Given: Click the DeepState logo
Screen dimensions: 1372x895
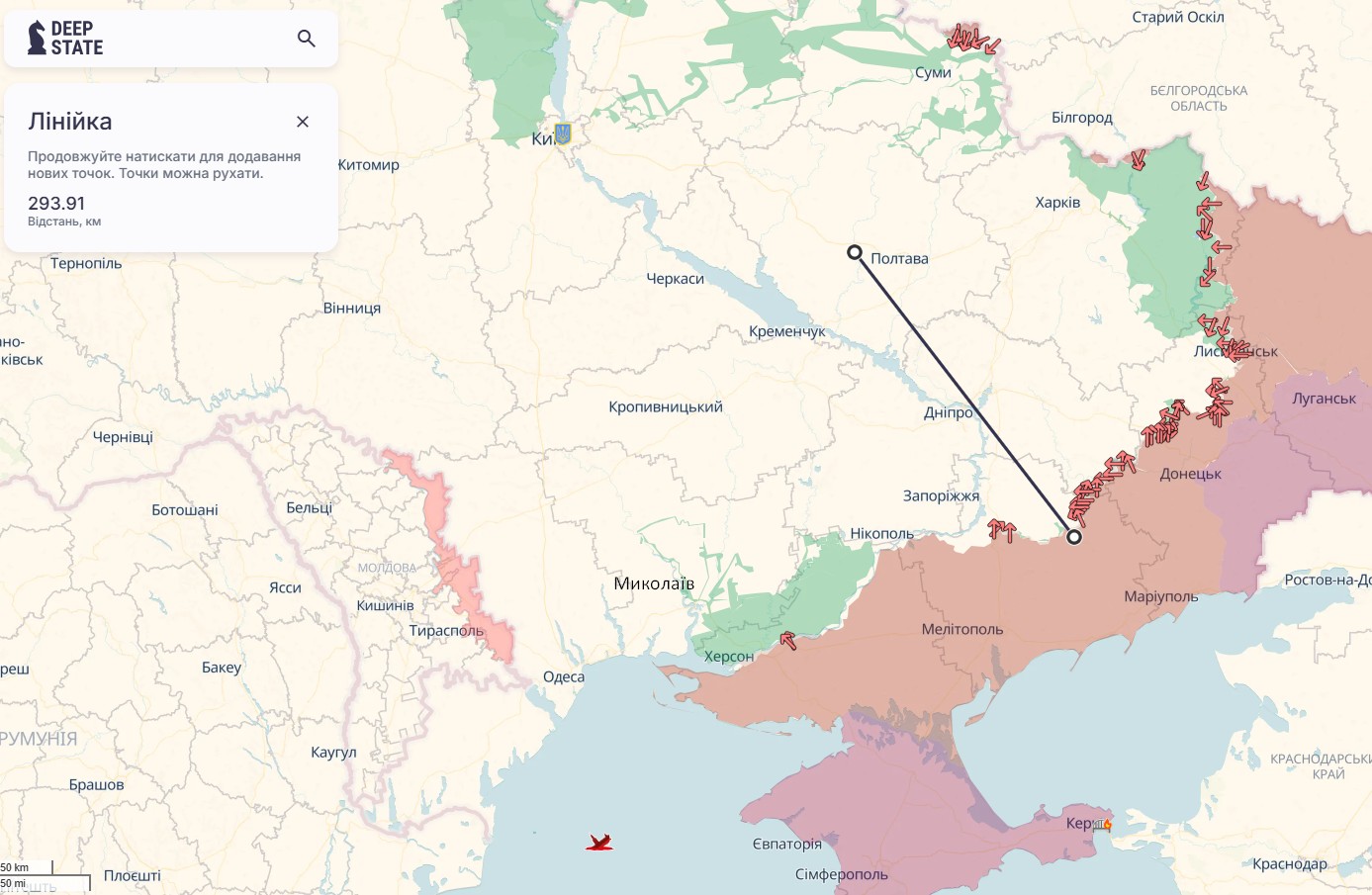Looking at the screenshot, I should point(66,39).
